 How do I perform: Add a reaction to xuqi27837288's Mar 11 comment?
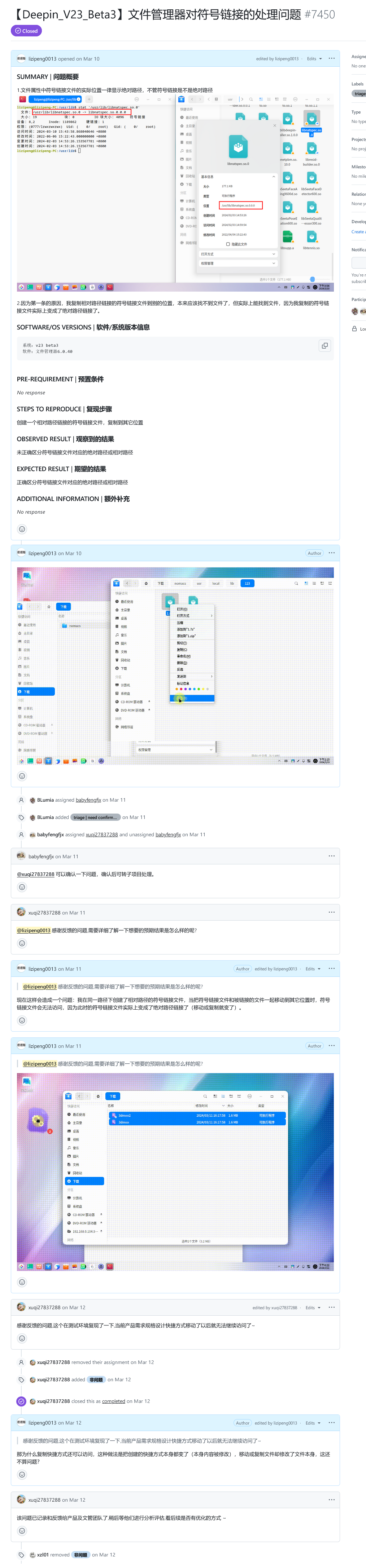22,943
